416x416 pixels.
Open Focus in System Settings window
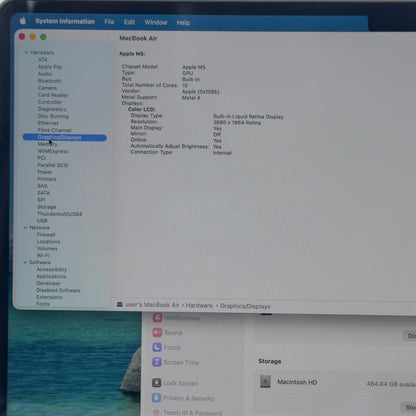click(167, 347)
